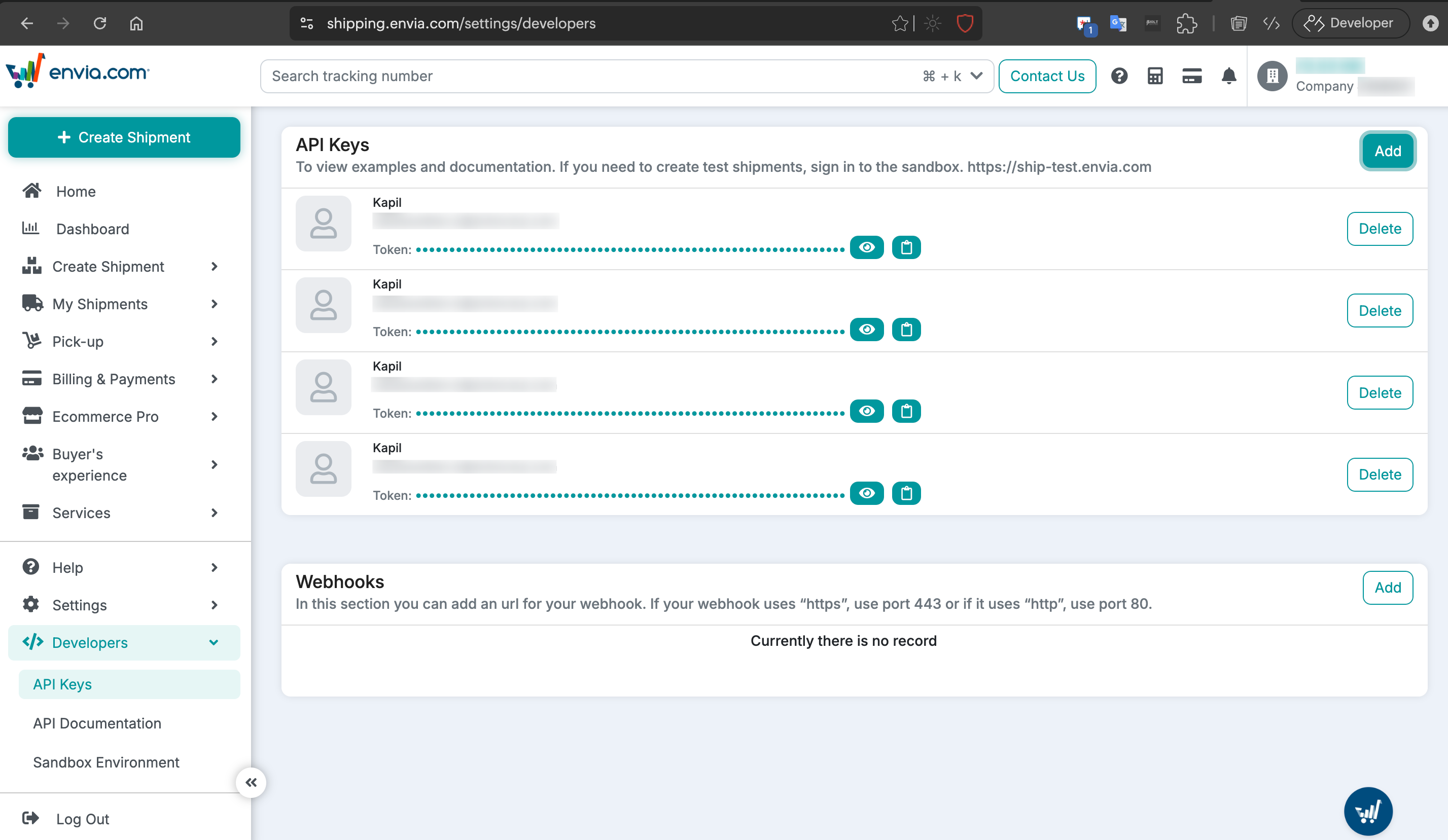
Task: Click the Developers sidebar icon
Action: click(32, 642)
